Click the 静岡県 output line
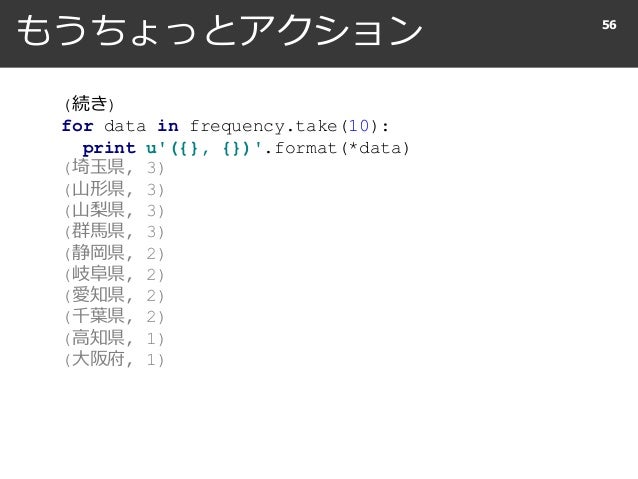638x479 pixels. [x=114, y=253]
